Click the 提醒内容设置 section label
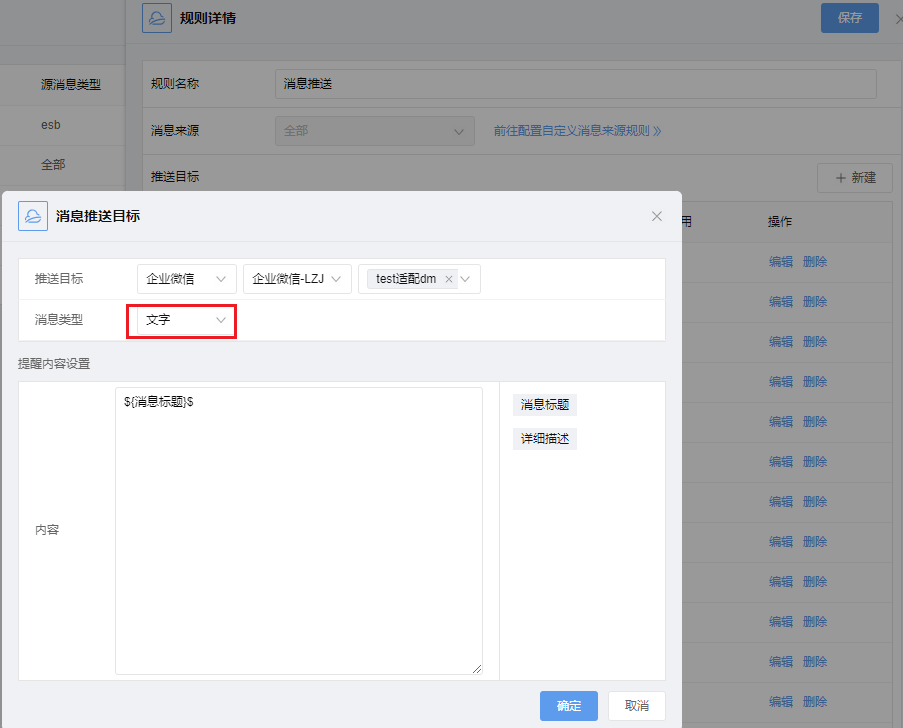 tap(54, 364)
